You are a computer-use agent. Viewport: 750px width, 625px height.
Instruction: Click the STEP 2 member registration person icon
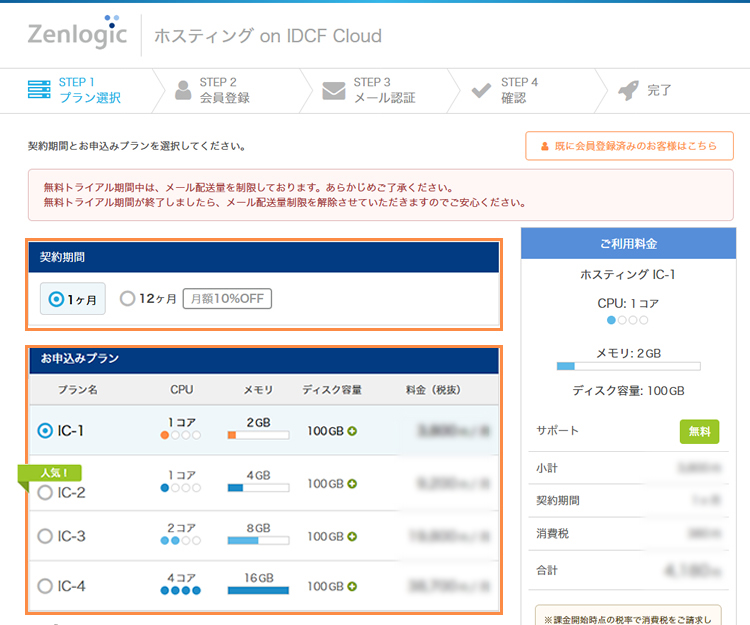click(182, 90)
